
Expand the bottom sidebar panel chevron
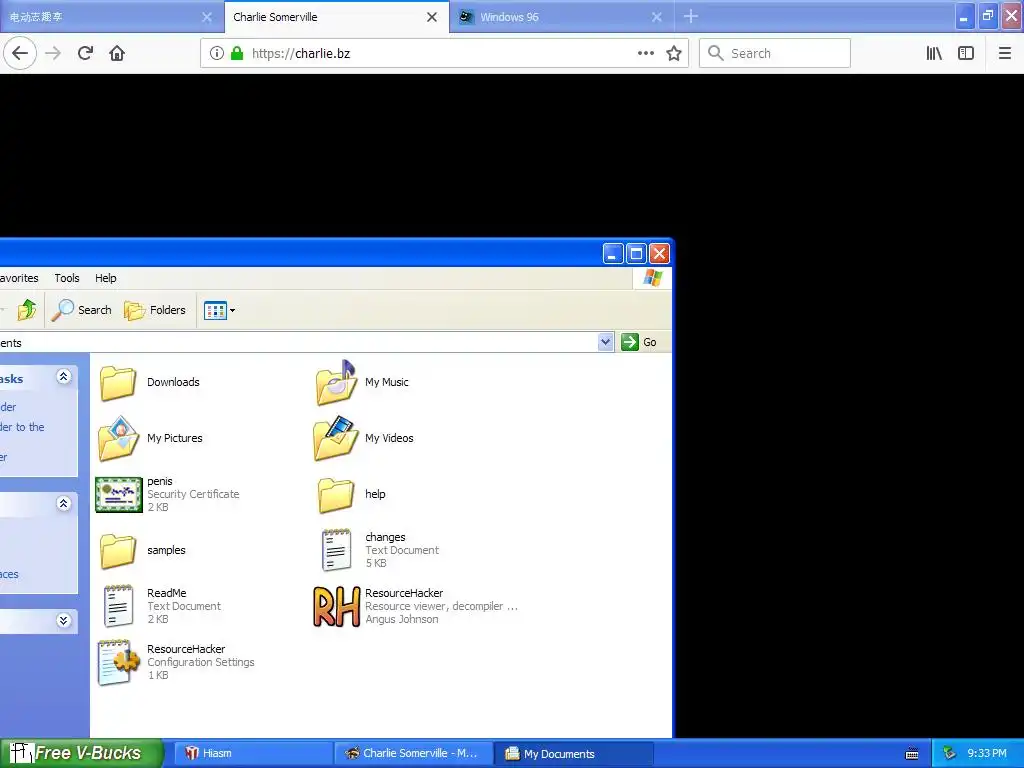pyautogui.click(x=63, y=620)
